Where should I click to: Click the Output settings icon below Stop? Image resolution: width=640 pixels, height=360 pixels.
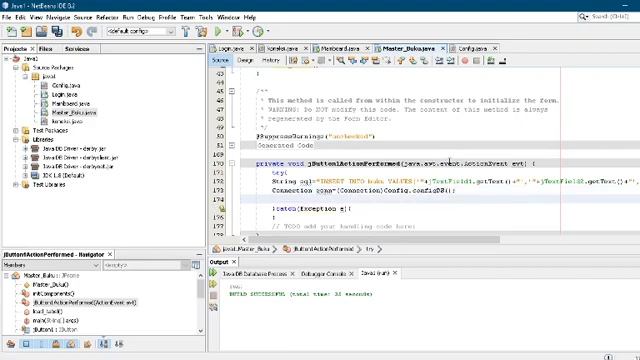tap(213, 307)
